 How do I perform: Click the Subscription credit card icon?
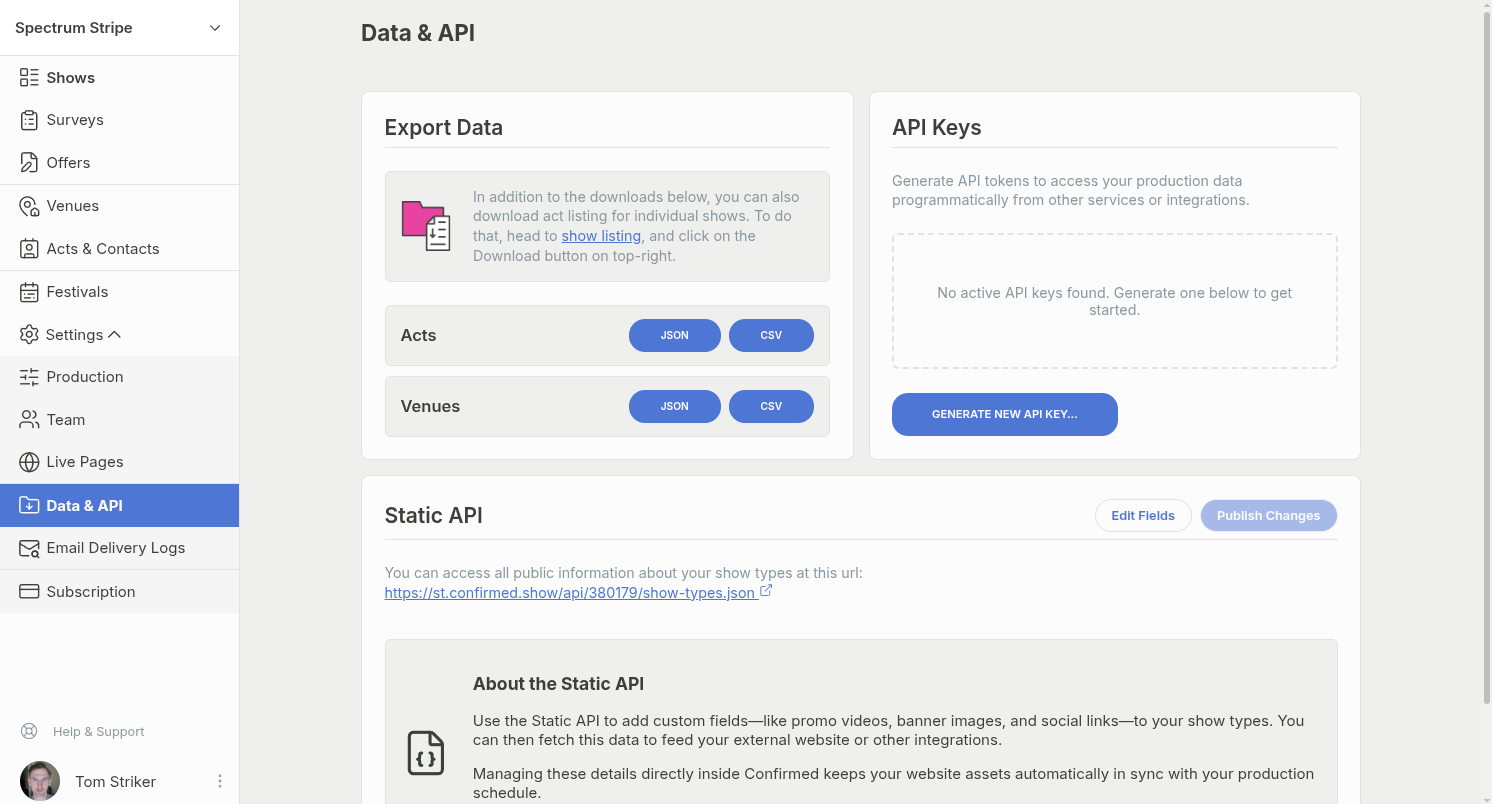coord(29,592)
